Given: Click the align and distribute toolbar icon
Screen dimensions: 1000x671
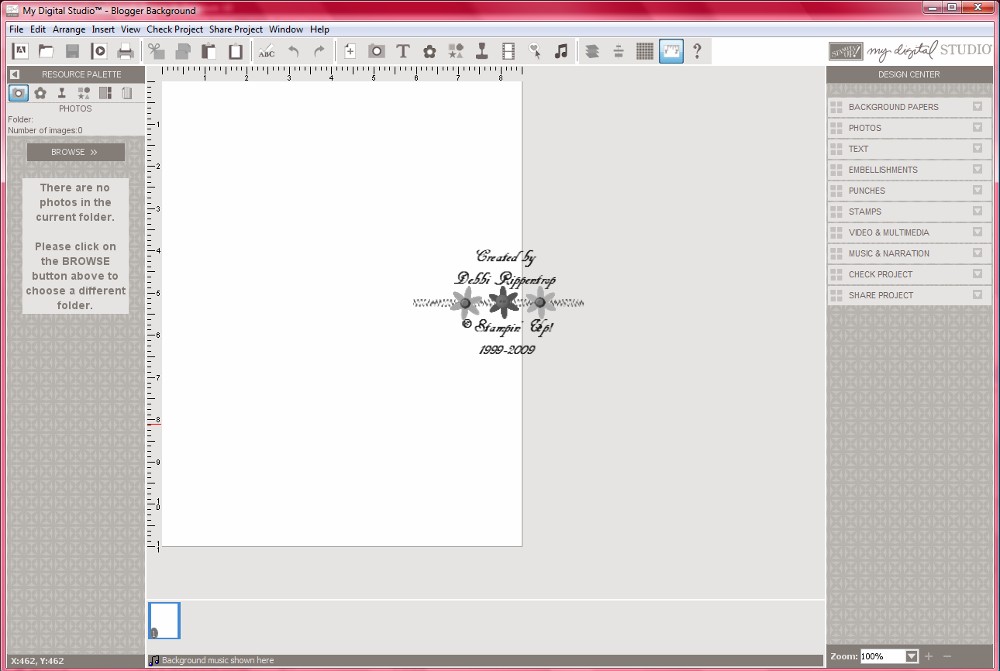Looking at the screenshot, I should 618,51.
